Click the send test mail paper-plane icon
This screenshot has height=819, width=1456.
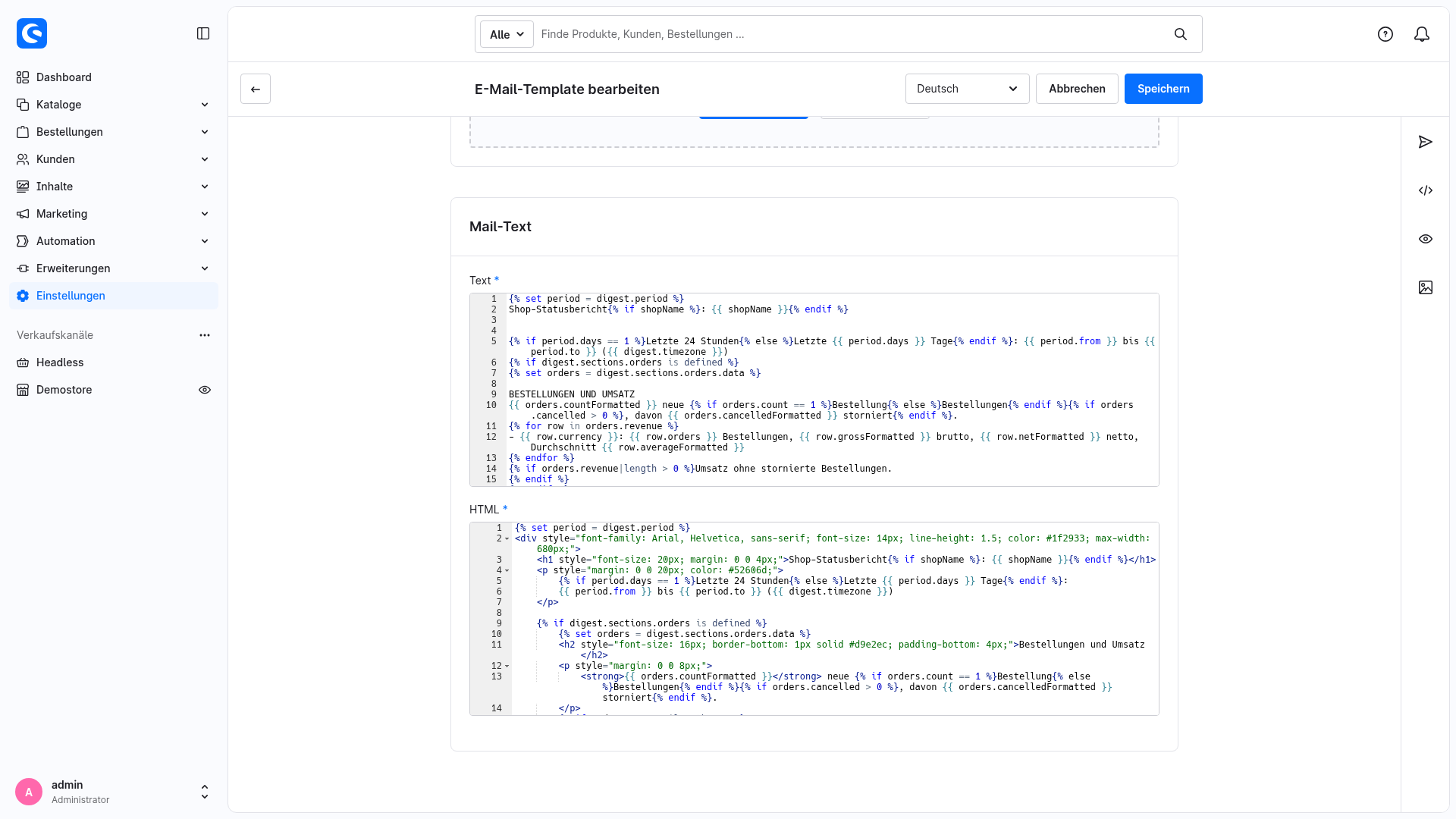tap(1426, 142)
